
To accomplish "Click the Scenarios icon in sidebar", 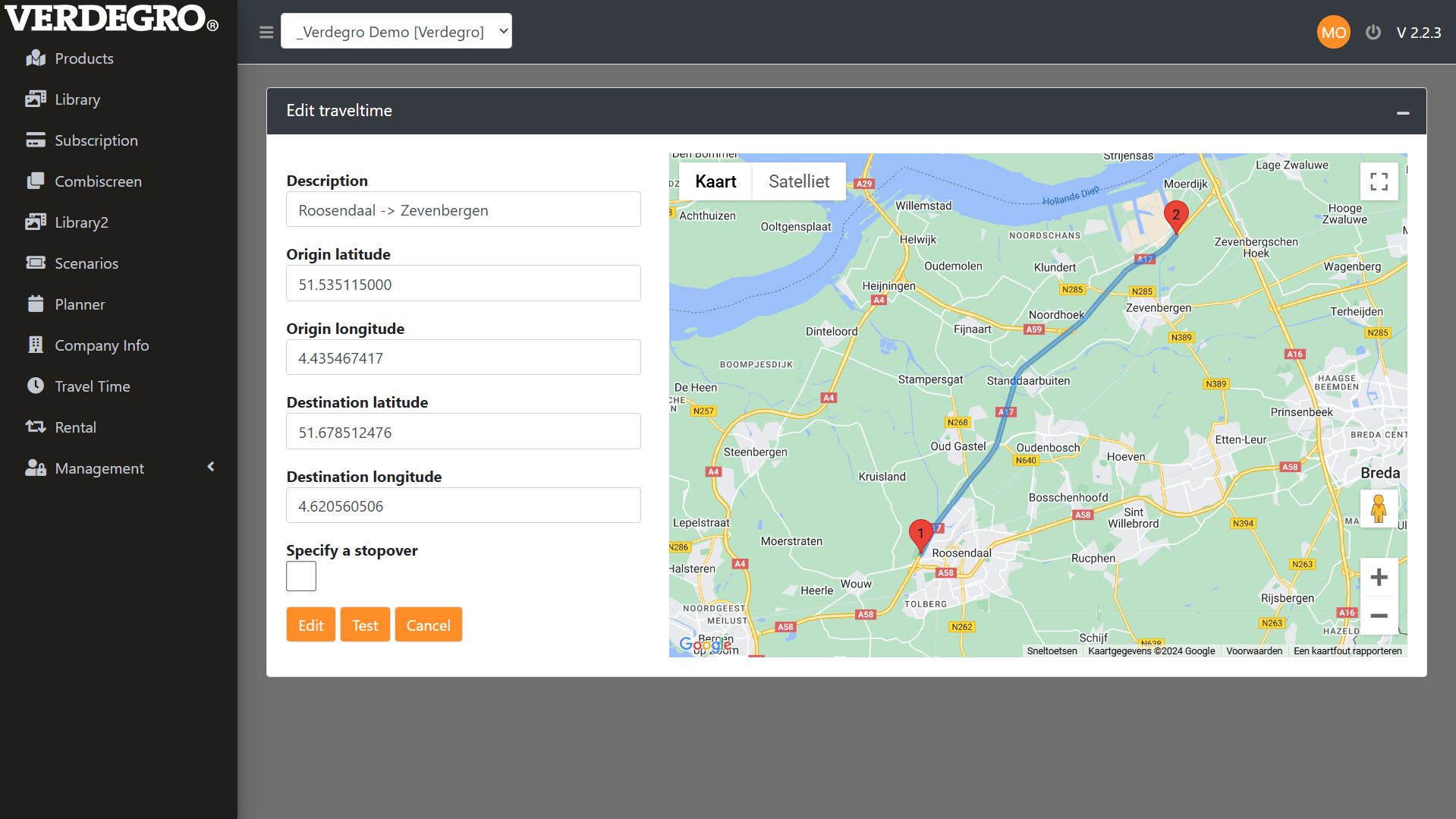I will coord(36,263).
